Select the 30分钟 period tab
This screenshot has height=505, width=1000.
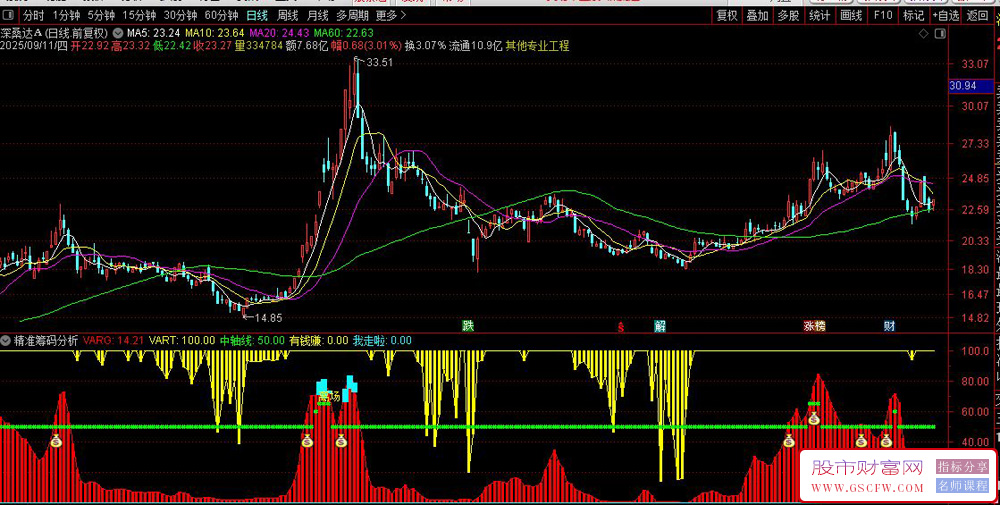point(180,15)
